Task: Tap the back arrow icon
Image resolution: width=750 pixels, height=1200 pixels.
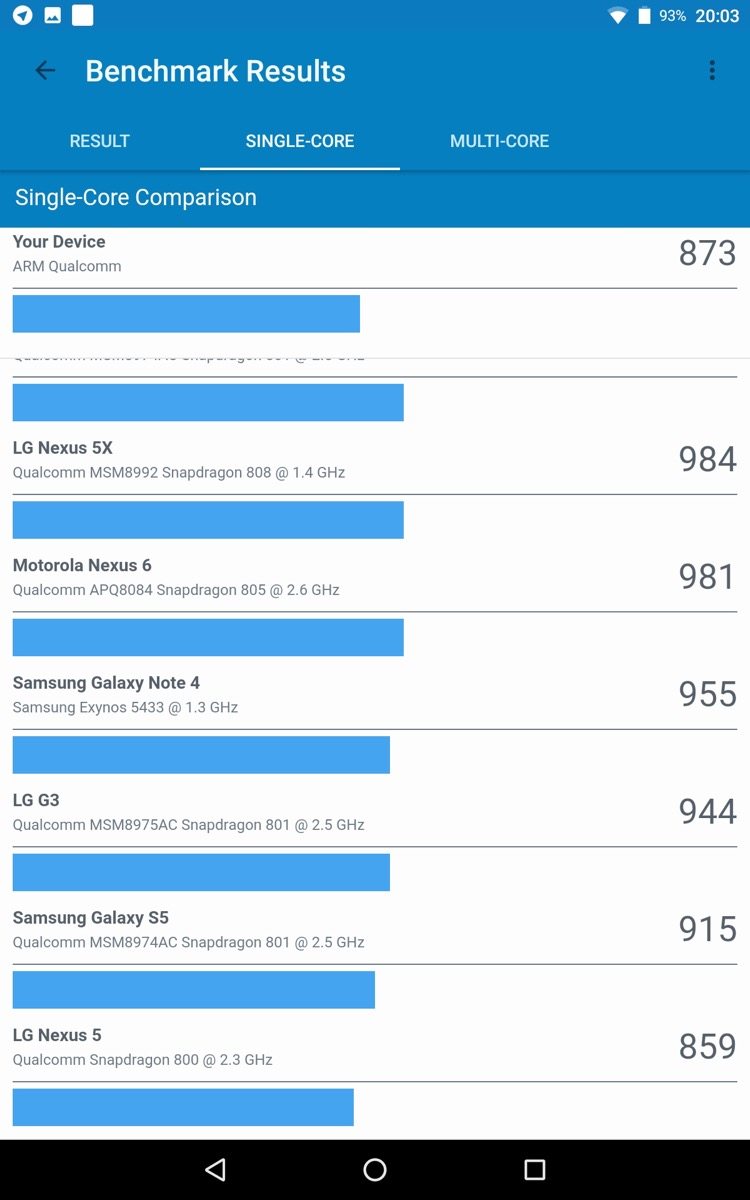Action: [45, 70]
